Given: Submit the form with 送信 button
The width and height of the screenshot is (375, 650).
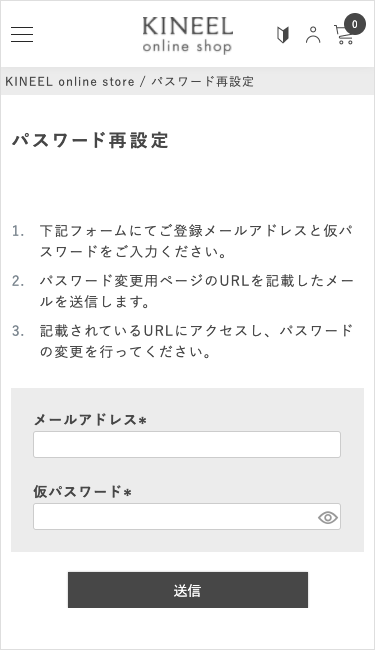Looking at the screenshot, I should coord(188,590).
